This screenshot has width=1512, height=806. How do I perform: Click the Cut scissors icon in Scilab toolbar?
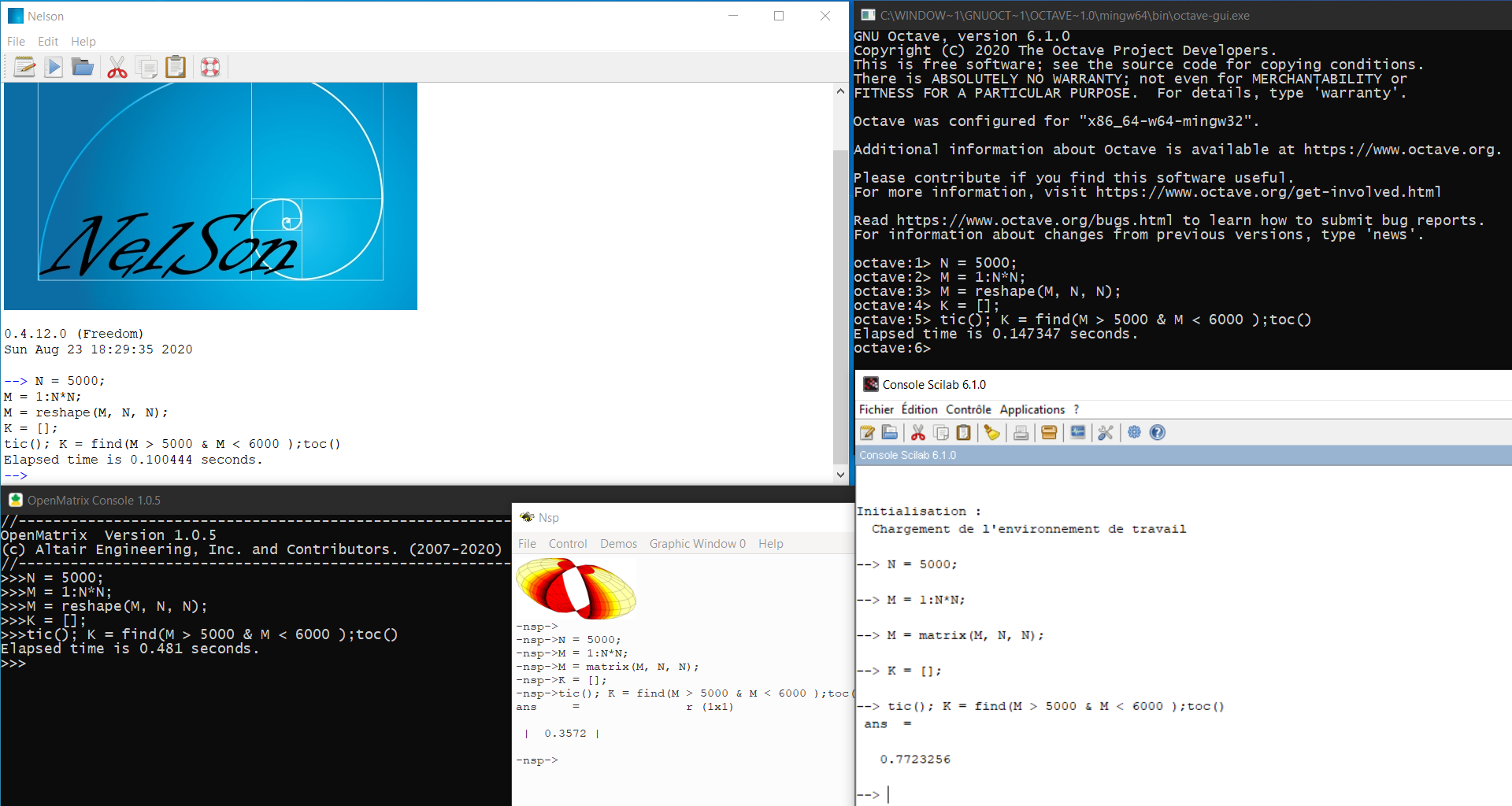click(x=917, y=432)
